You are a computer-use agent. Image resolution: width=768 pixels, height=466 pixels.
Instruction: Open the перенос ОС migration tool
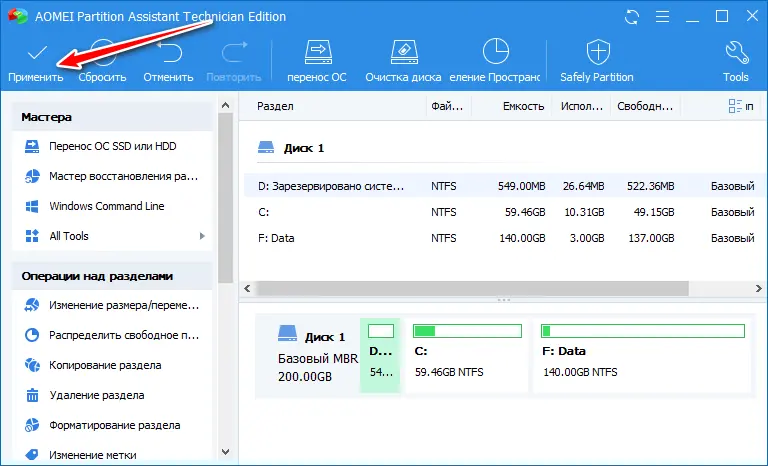(x=316, y=59)
